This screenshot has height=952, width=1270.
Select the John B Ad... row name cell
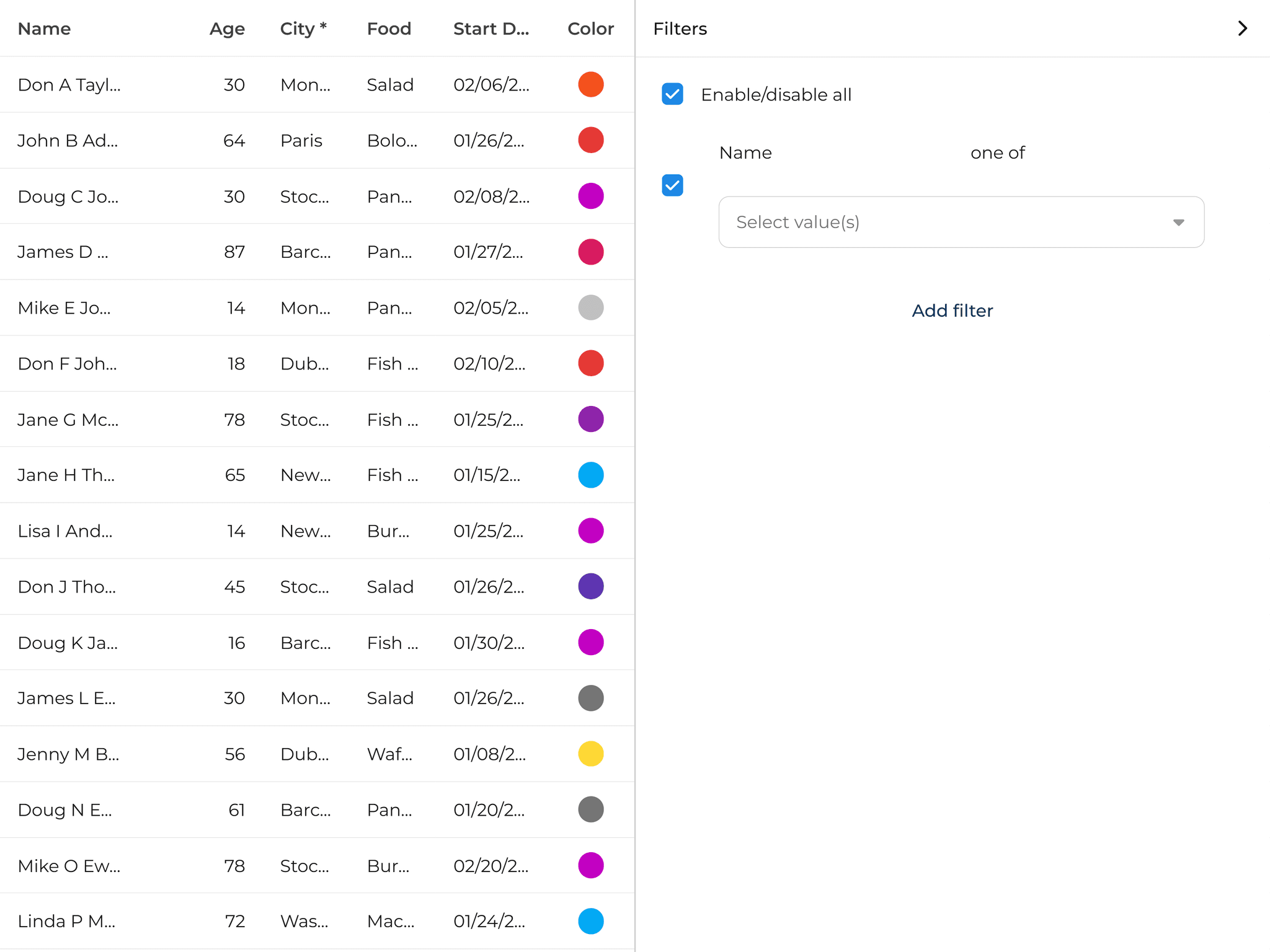(x=68, y=141)
